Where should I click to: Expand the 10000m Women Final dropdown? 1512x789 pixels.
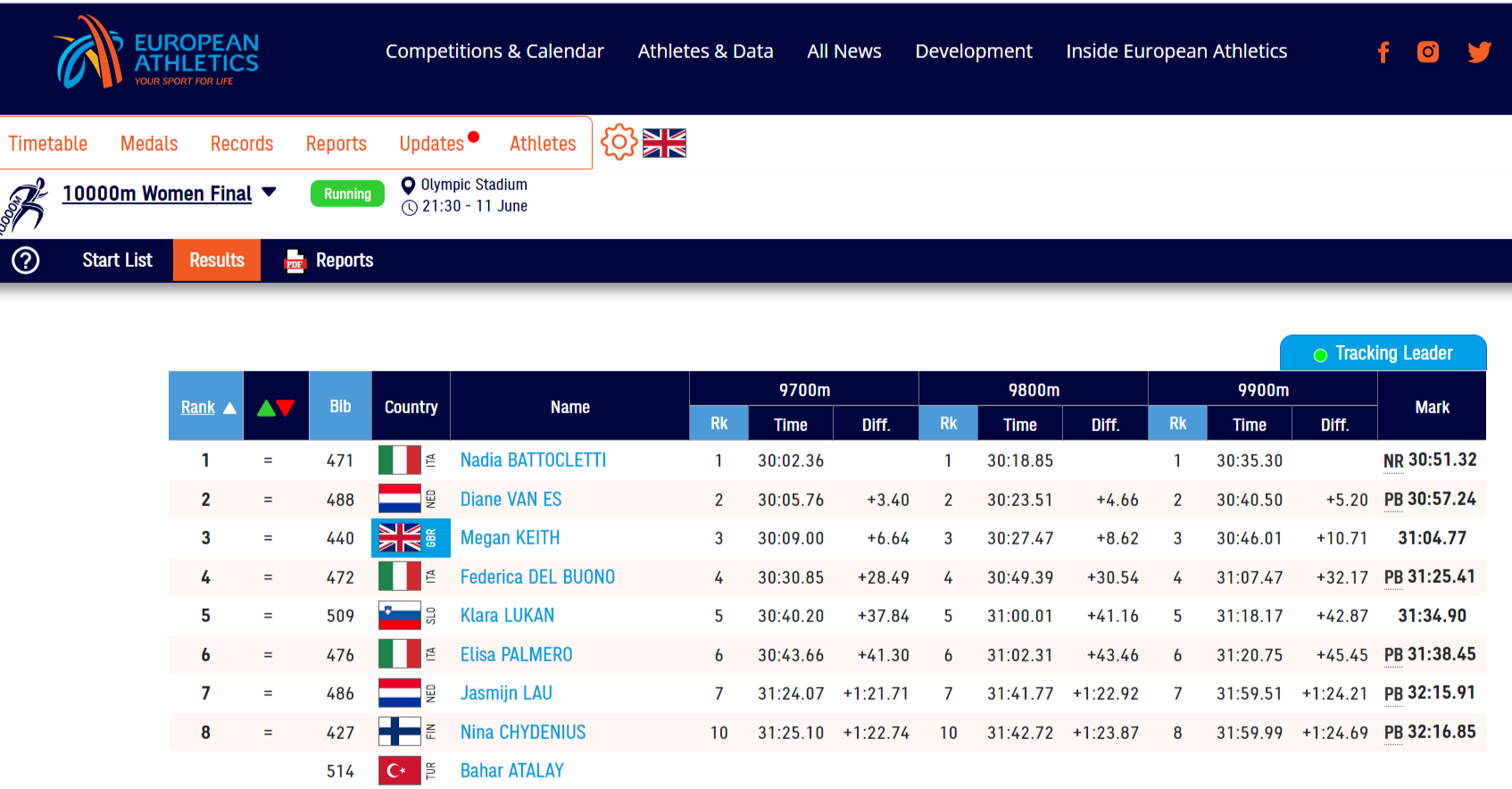(x=269, y=192)
